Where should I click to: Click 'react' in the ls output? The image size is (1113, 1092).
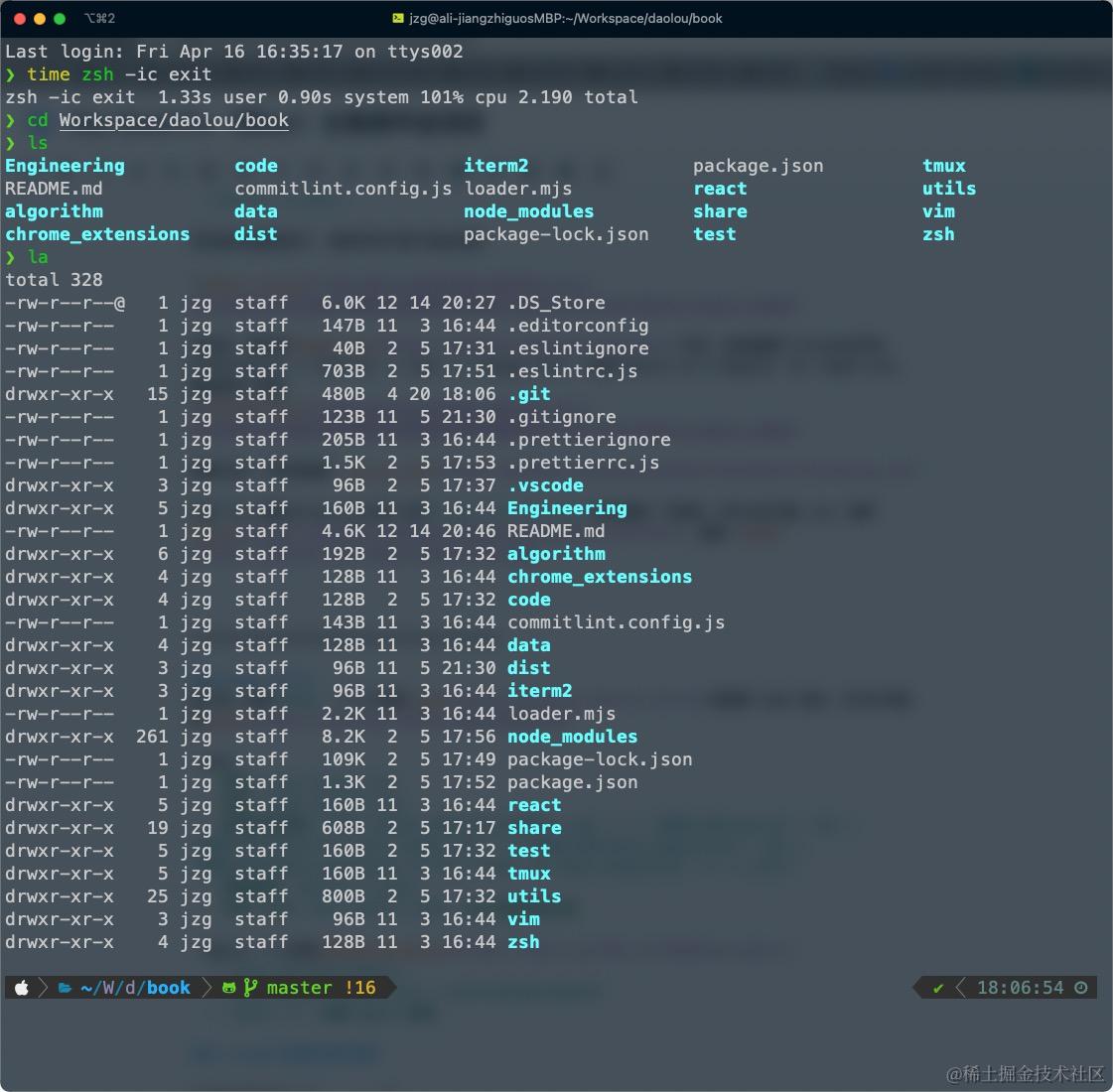720,189
